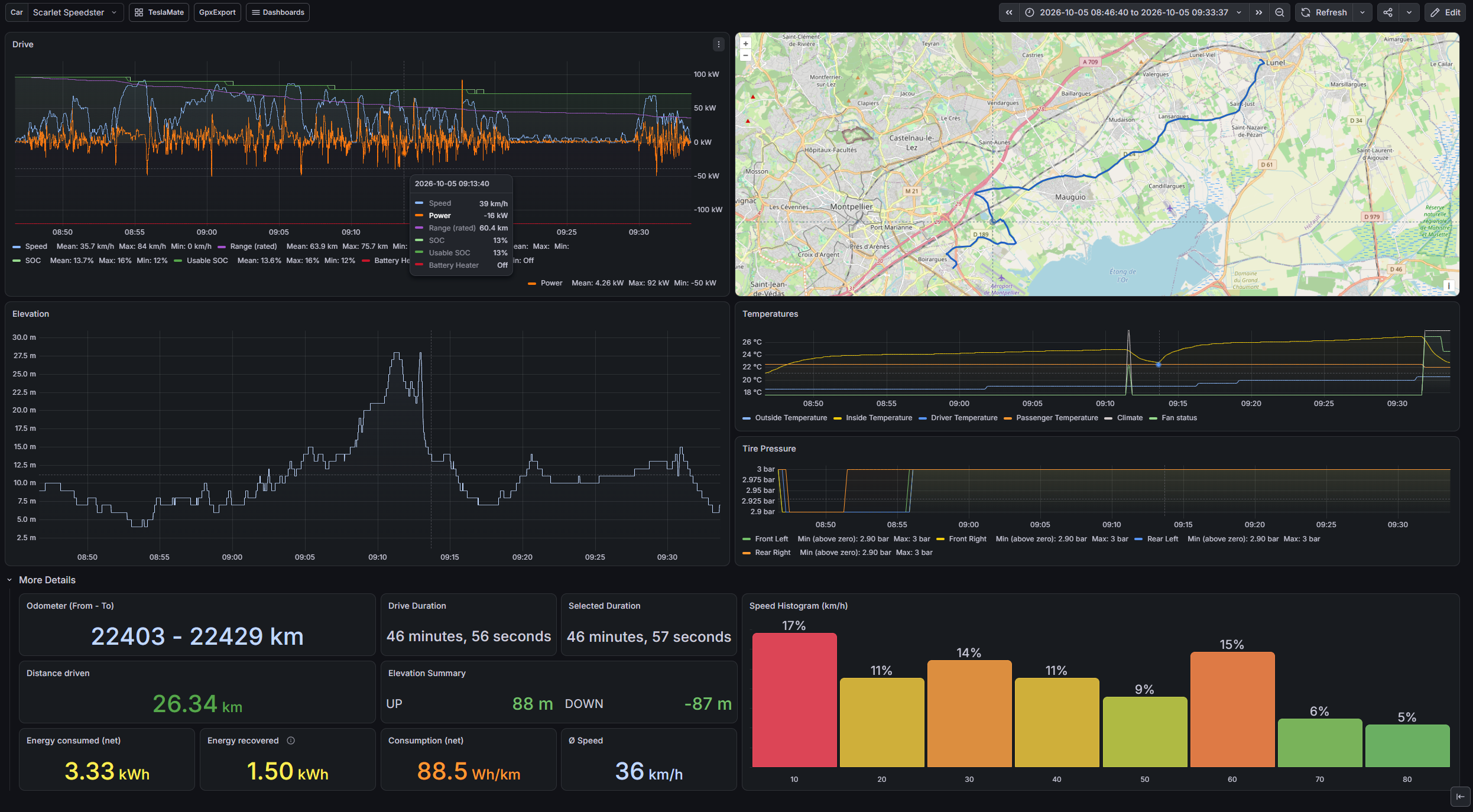Open the time range picker dropdown
This screenshot has width=1473, height=812.
tap(1134, 12)
